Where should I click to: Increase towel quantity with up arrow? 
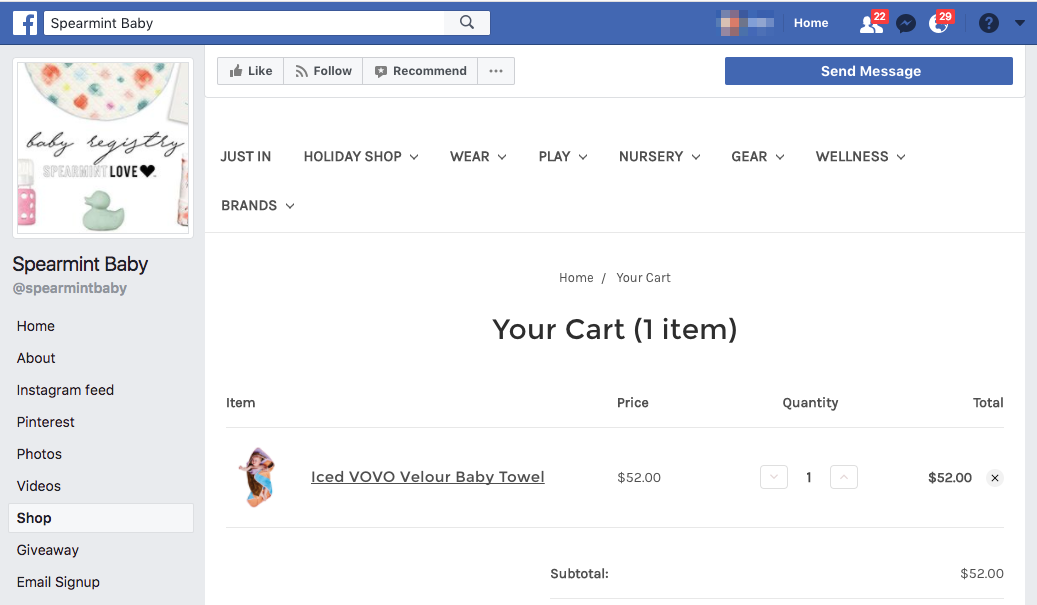(x=844, y=477)
